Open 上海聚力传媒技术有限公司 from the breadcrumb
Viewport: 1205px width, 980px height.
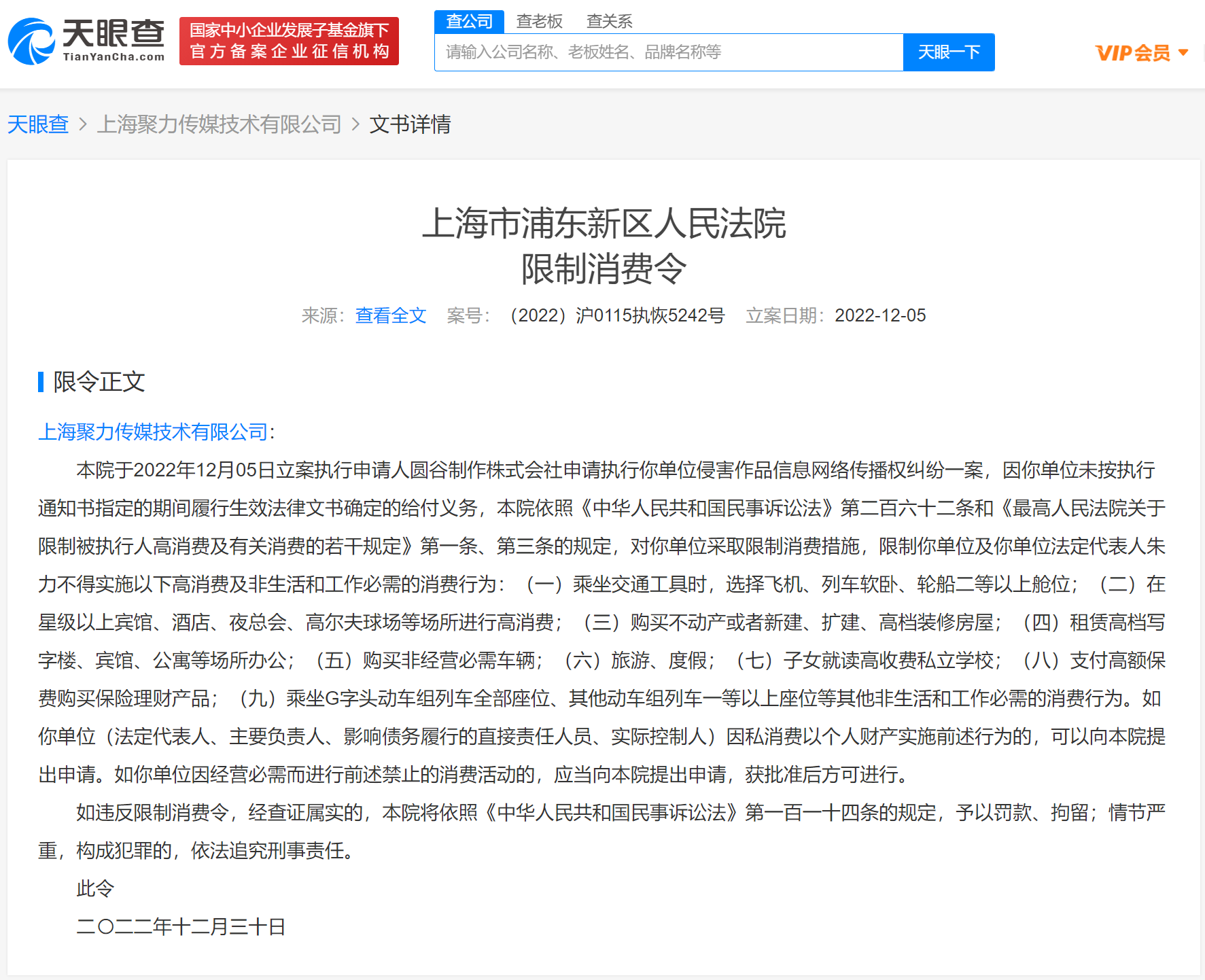pyautogui.click(x=220, y=124)
